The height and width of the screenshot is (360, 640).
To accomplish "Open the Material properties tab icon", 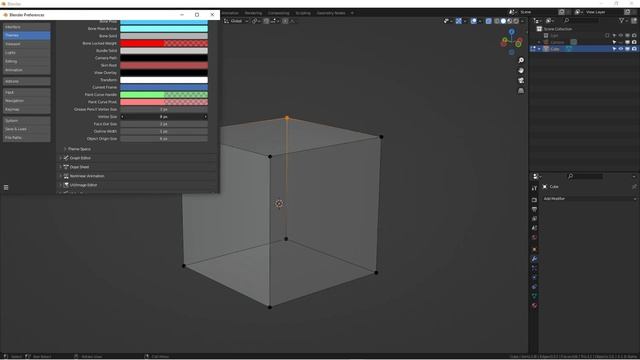I will (x=534, y=306).
